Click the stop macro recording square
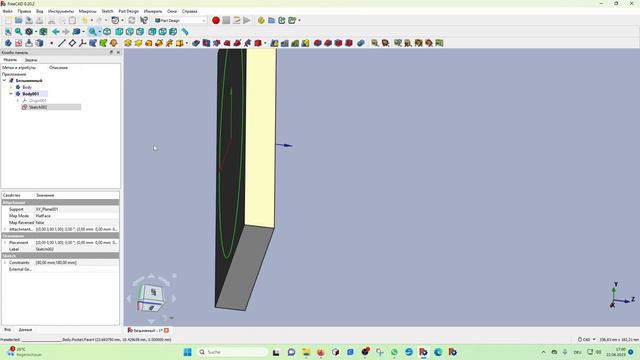The height and width of the screenshot is (360, 640). 226,20
